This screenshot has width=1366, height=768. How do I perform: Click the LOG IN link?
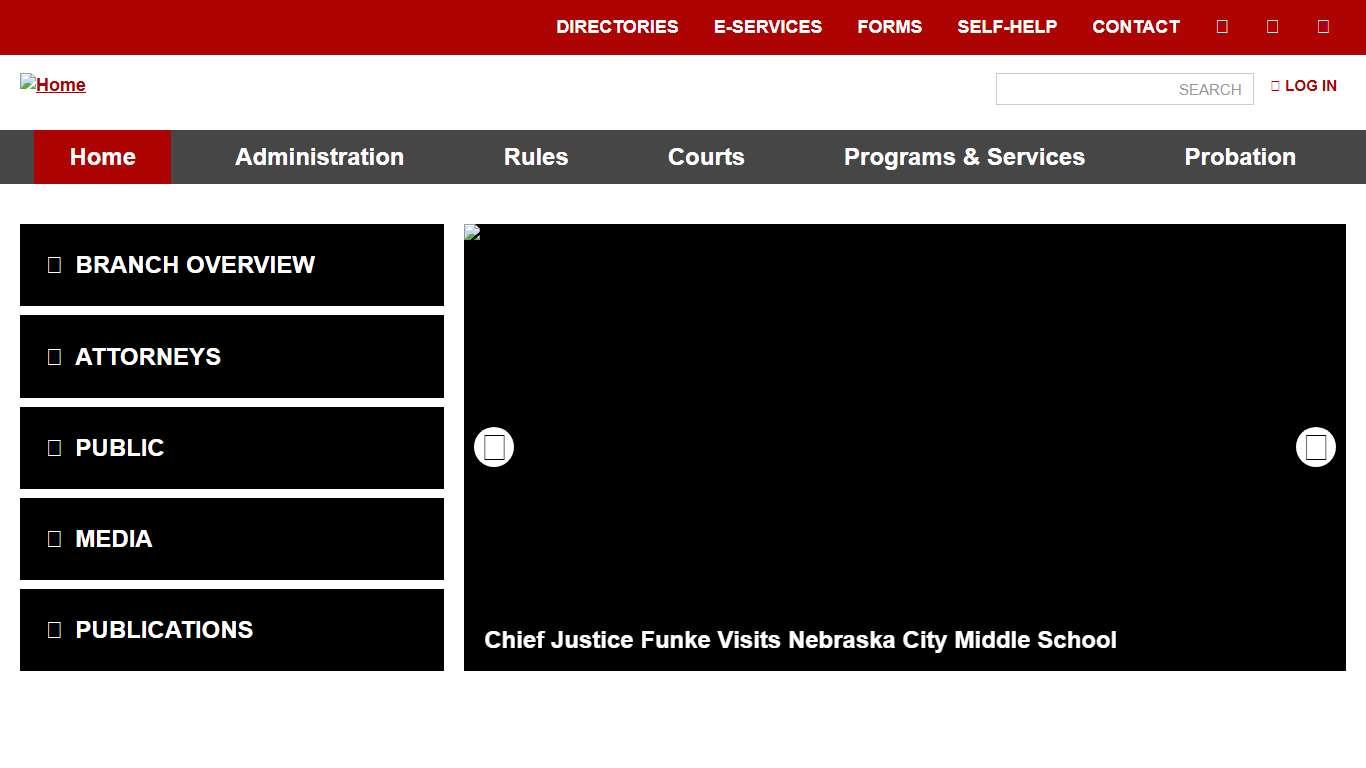click(1311, 85)
